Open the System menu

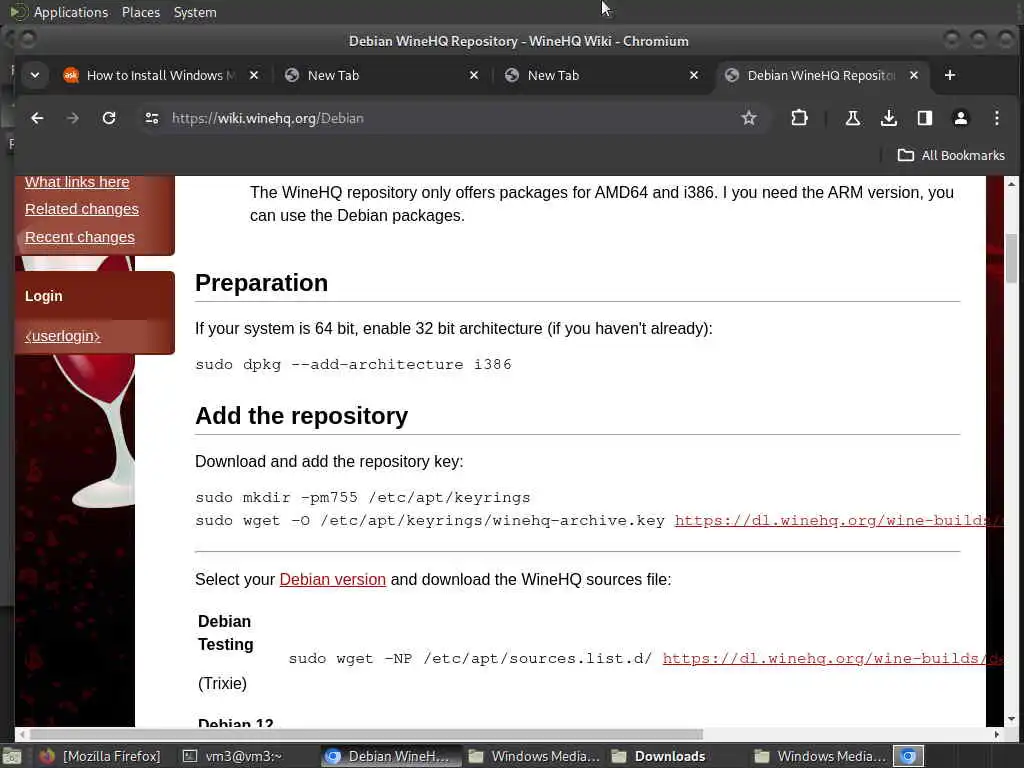pyautogui.click(x=195, y=12)
